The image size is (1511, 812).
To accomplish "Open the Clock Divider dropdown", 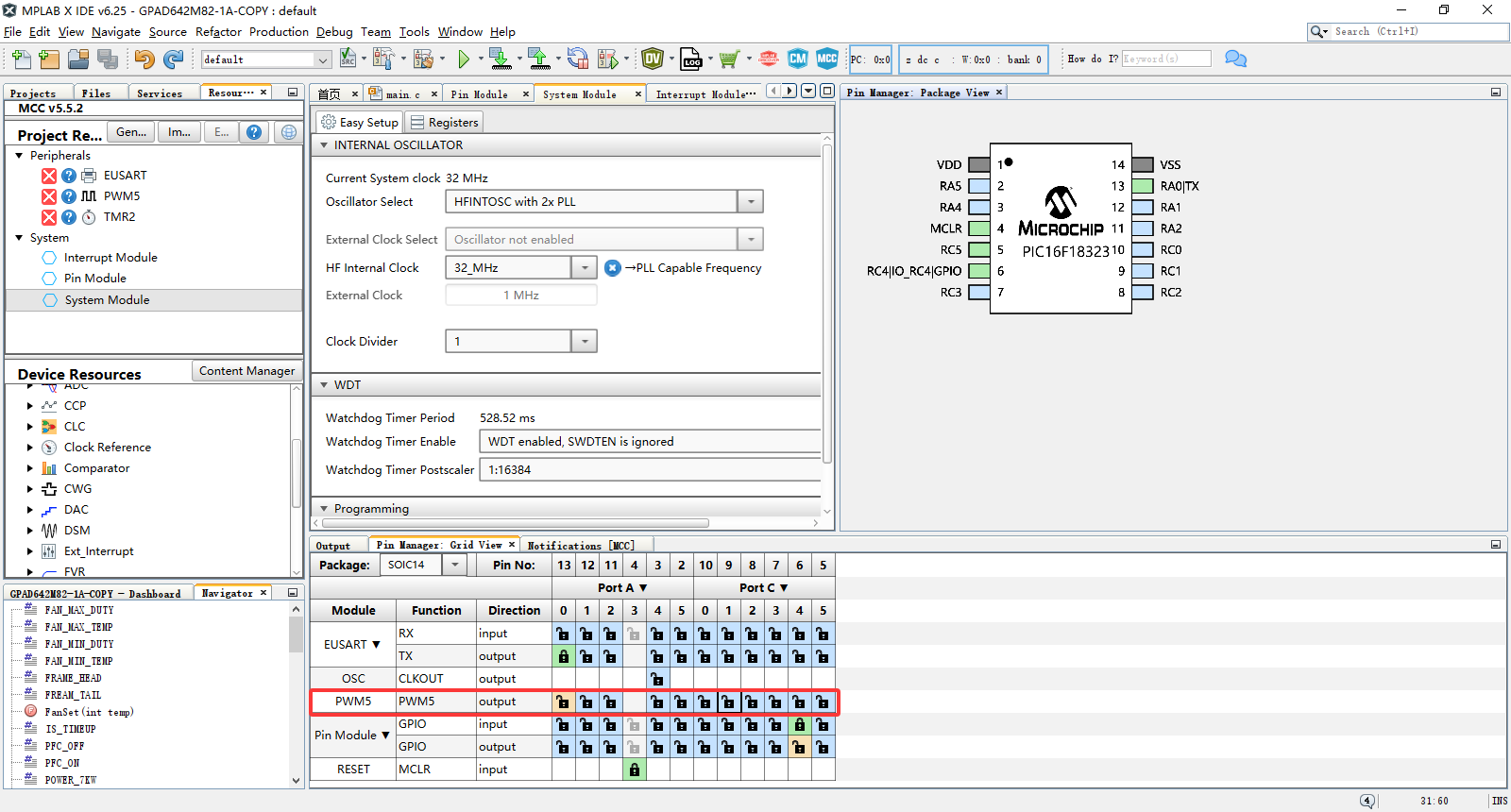I will (x=585, y=342).
